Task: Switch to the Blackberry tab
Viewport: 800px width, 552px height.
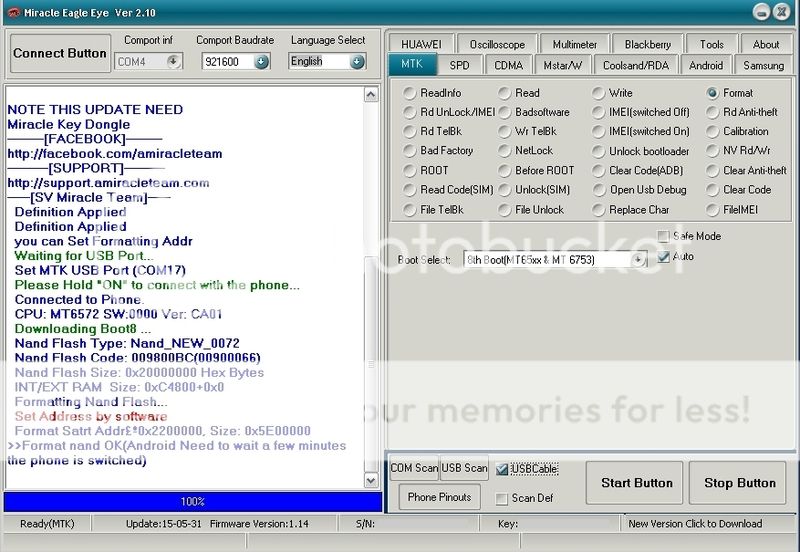Action: tap(647, 44)
